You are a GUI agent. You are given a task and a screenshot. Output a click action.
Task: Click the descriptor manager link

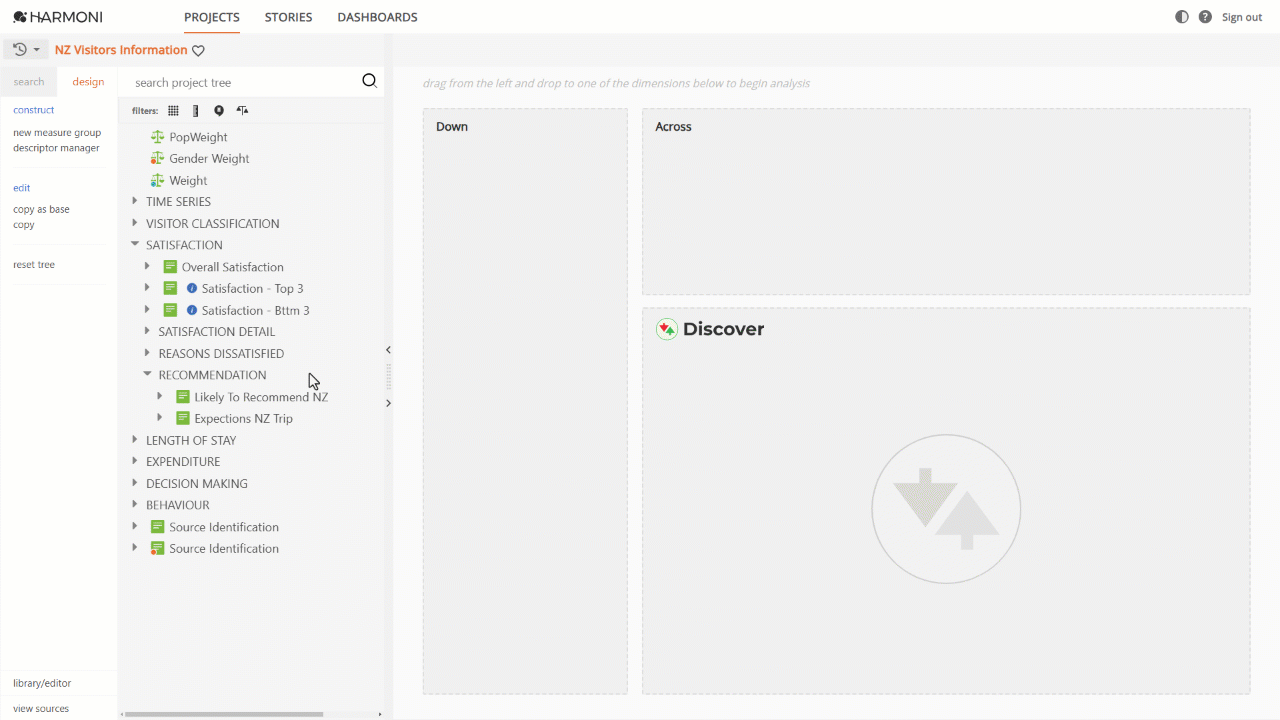tap(56, 148)
